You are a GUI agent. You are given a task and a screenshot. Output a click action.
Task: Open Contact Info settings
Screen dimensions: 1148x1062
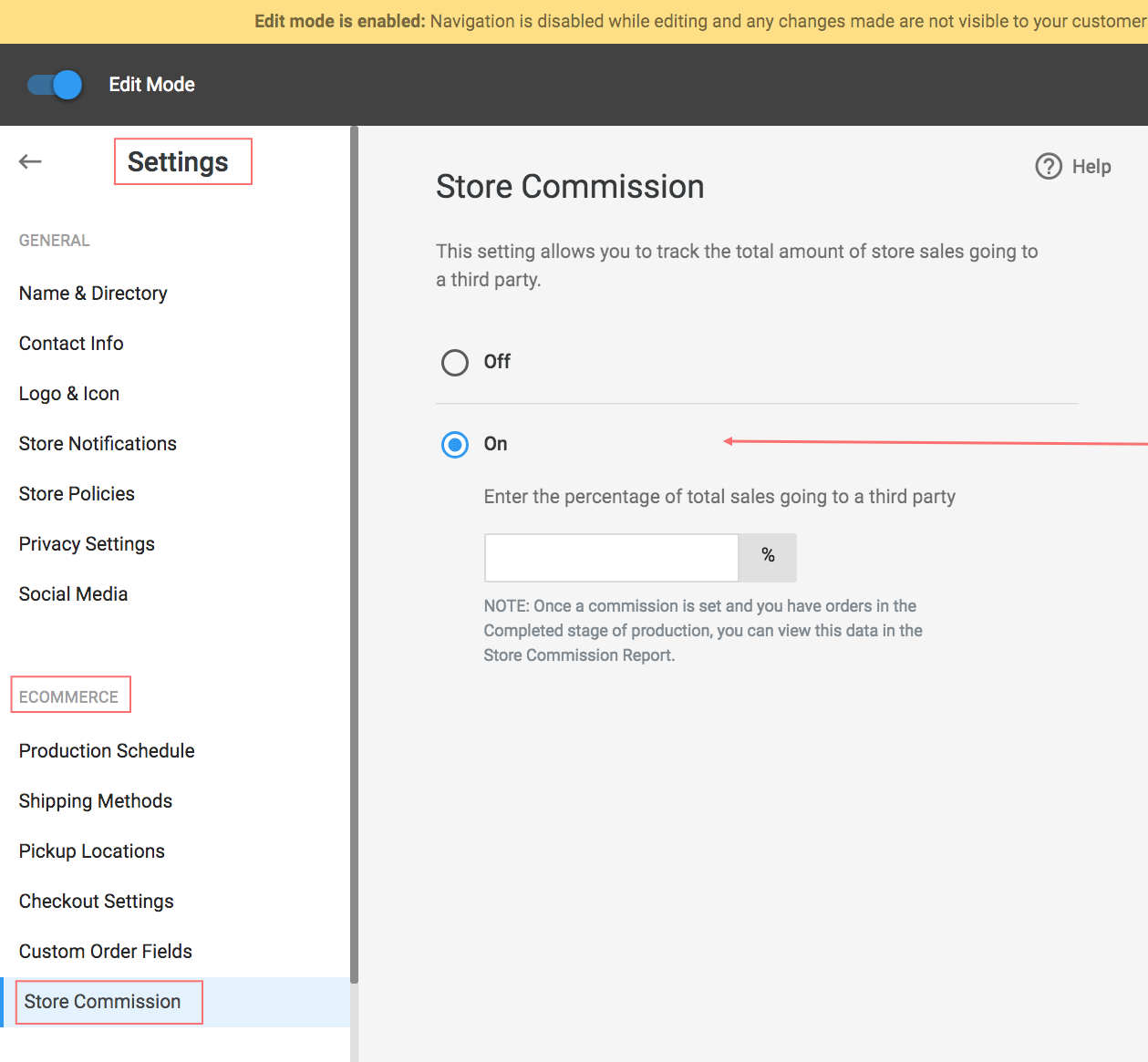coord(71,344)
